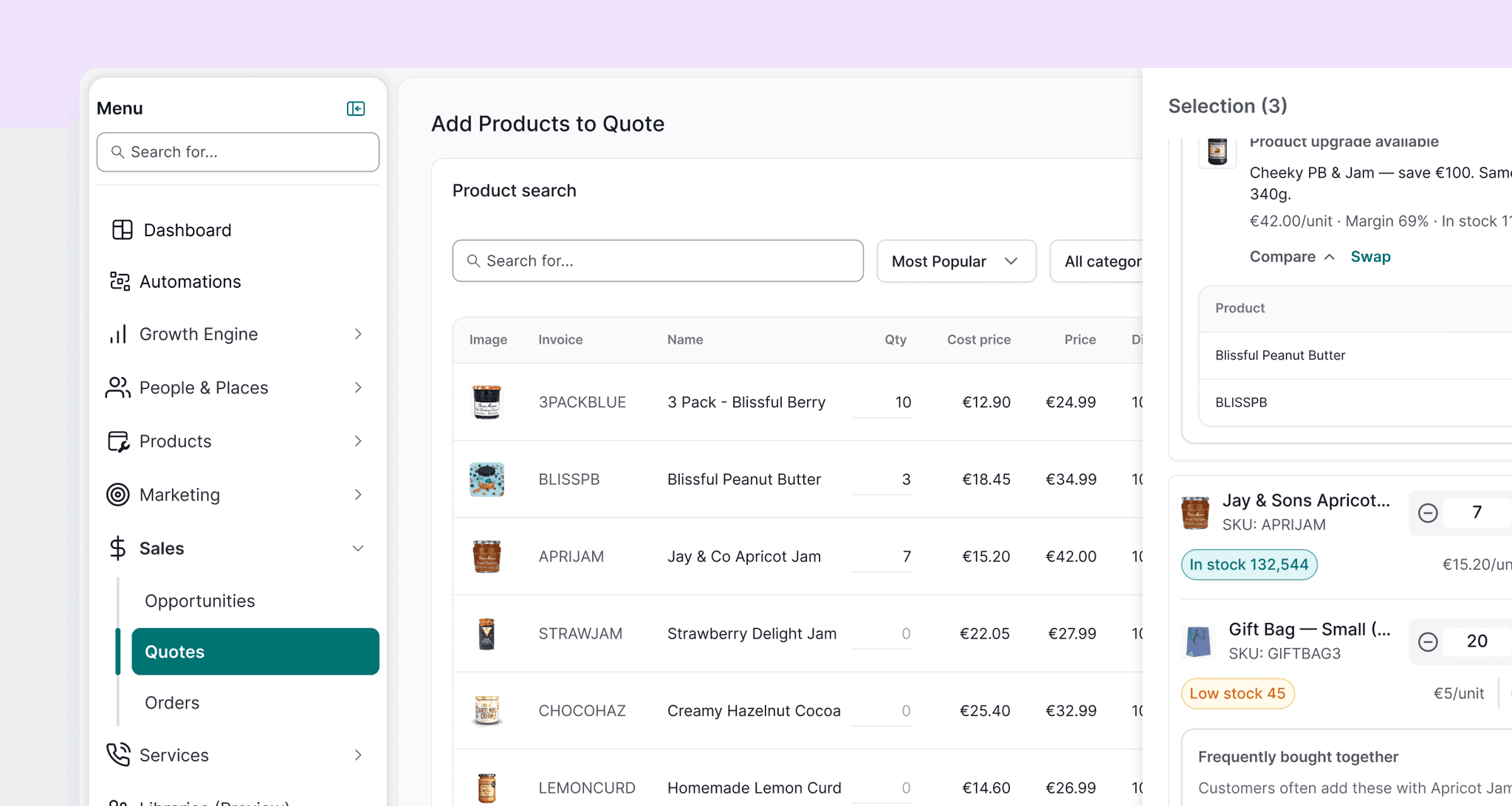Click the STRAWJAM invoice code
The width and height of the screenshot is (1512, 806).
point(580,633)
